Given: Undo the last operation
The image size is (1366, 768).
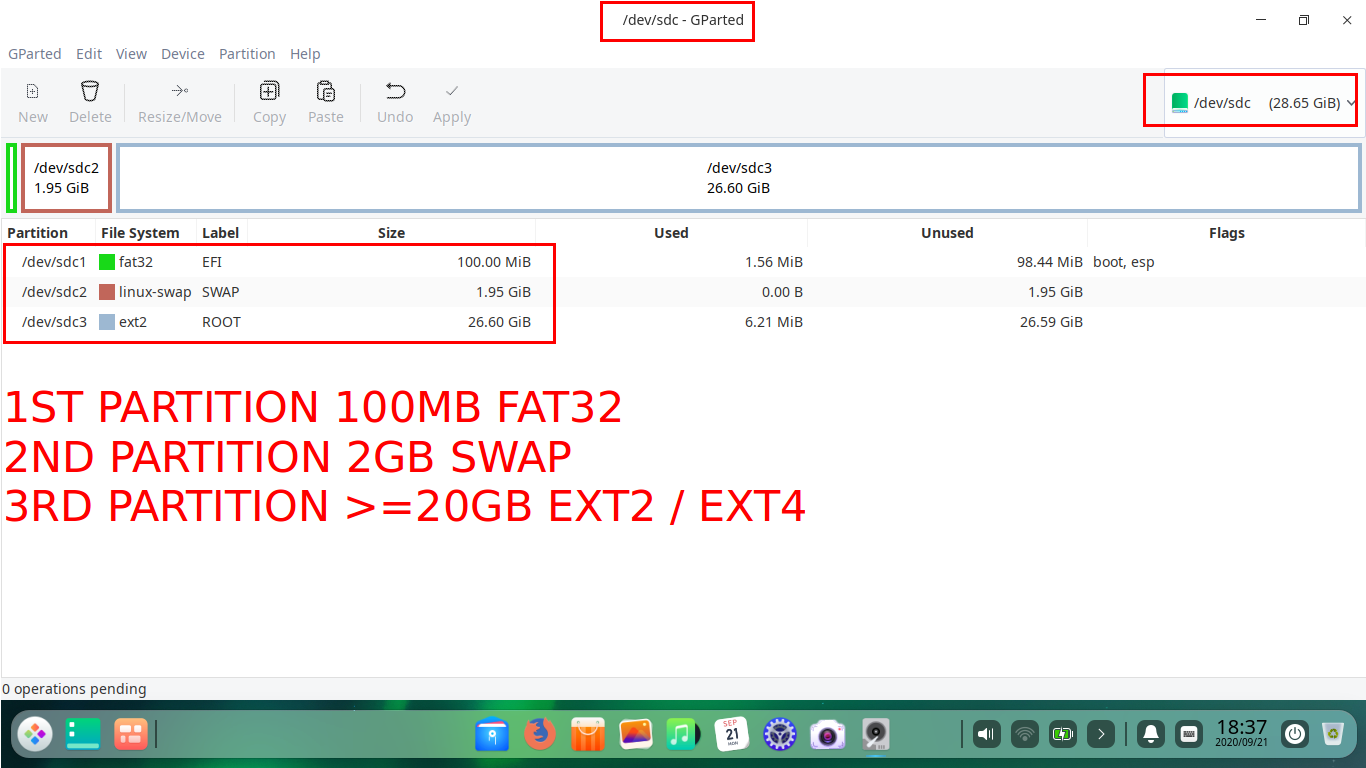Looking at the screenshot, I should (x=394, y=100).
